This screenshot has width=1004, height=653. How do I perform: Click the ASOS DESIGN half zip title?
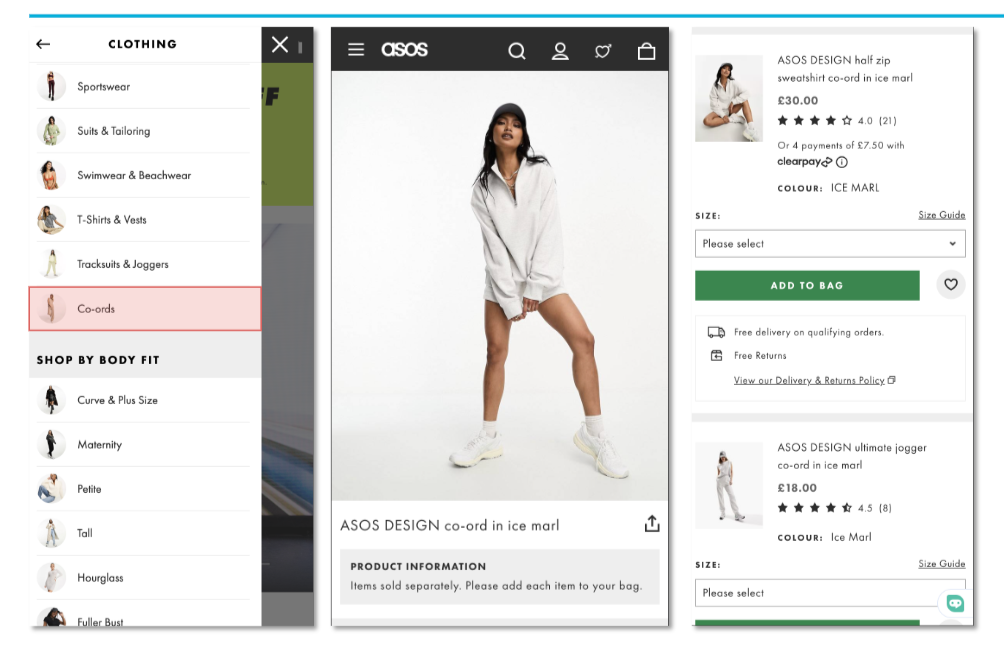(x=845, y=69)
